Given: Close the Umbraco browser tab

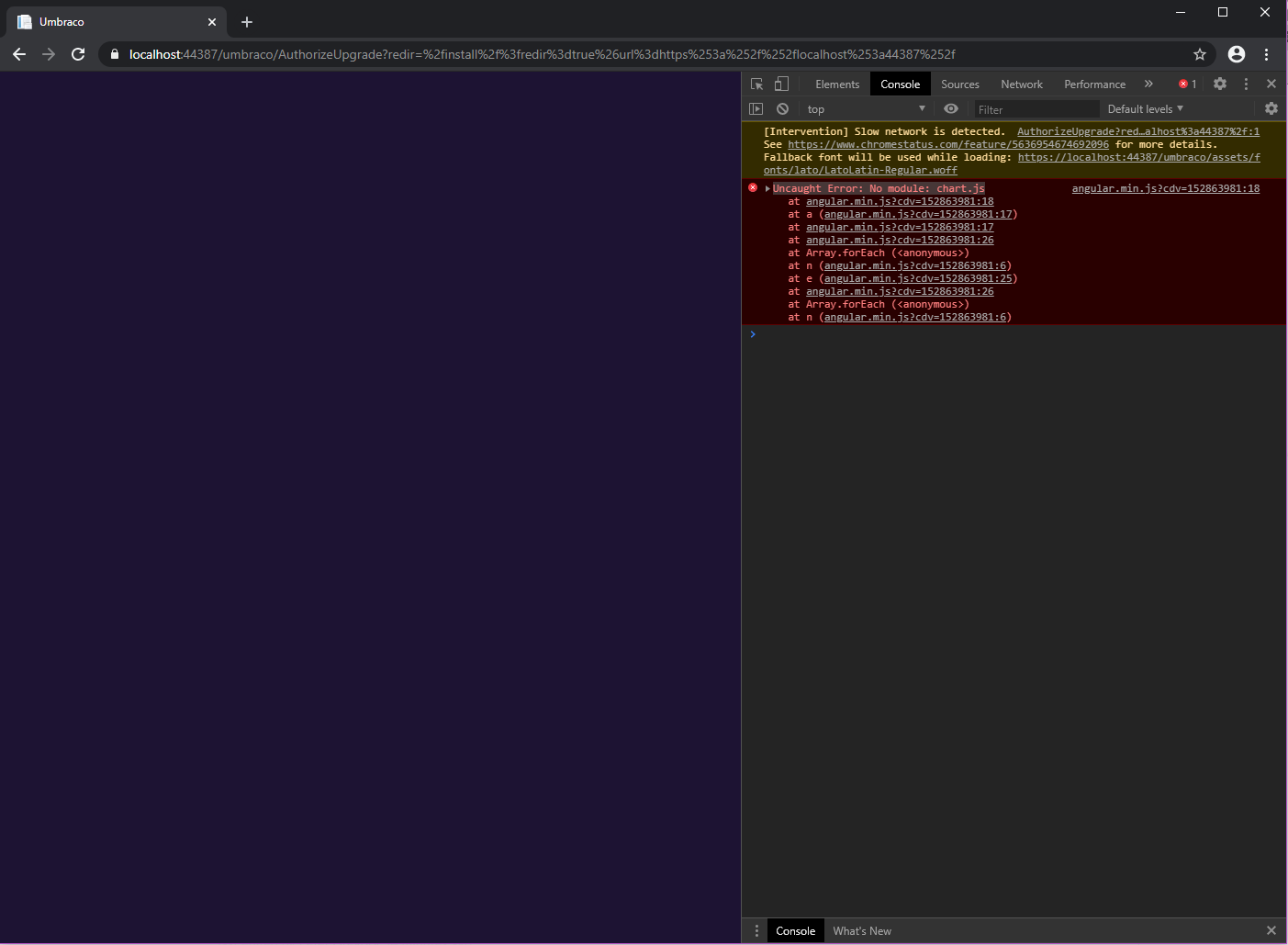Looking at the screenshot, I should (212, 22).
